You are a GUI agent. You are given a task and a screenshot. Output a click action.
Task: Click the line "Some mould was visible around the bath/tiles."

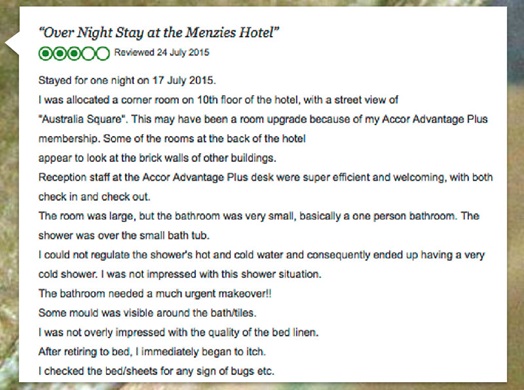[147, 313]
